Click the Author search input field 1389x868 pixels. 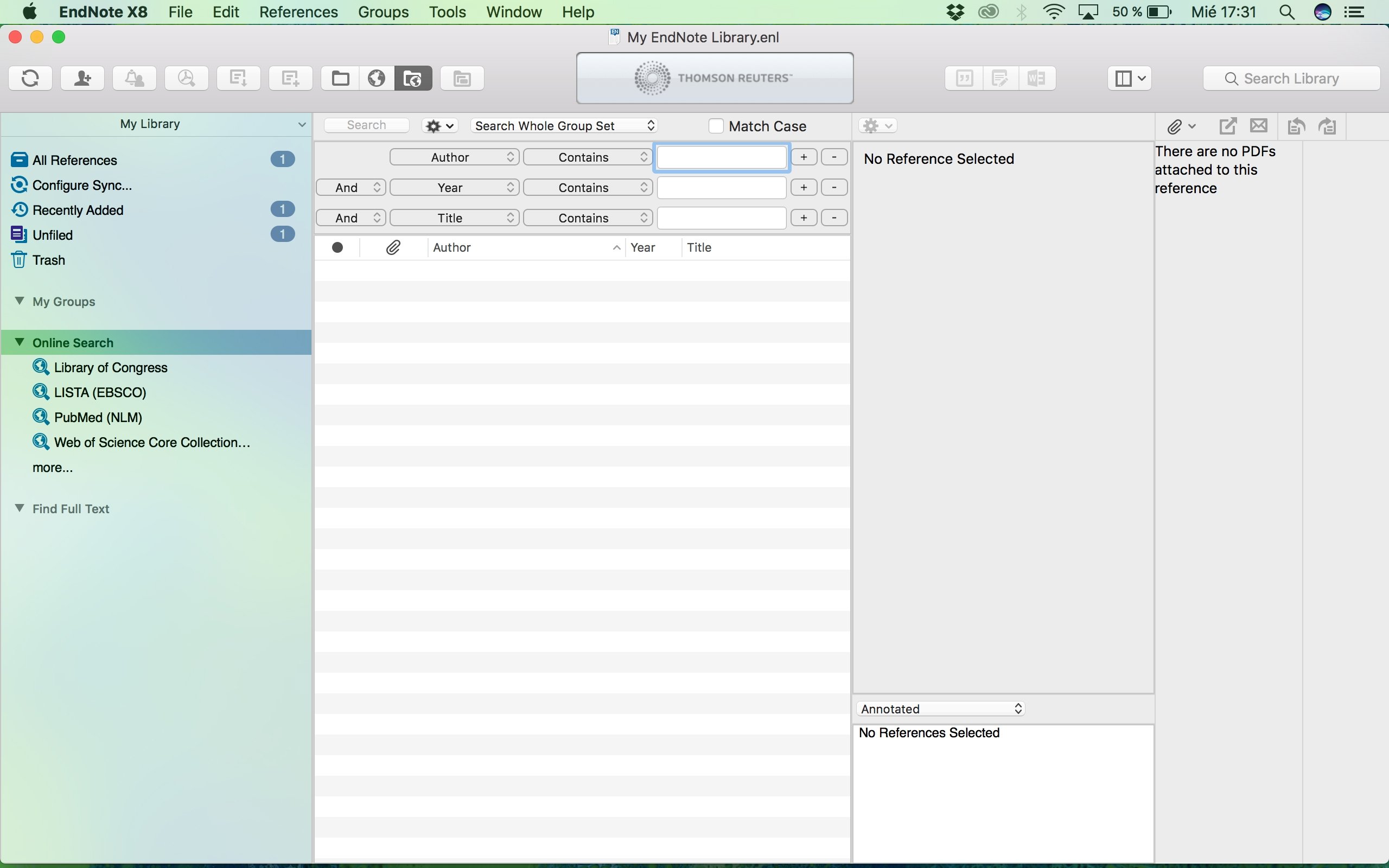tap(721, 157)
